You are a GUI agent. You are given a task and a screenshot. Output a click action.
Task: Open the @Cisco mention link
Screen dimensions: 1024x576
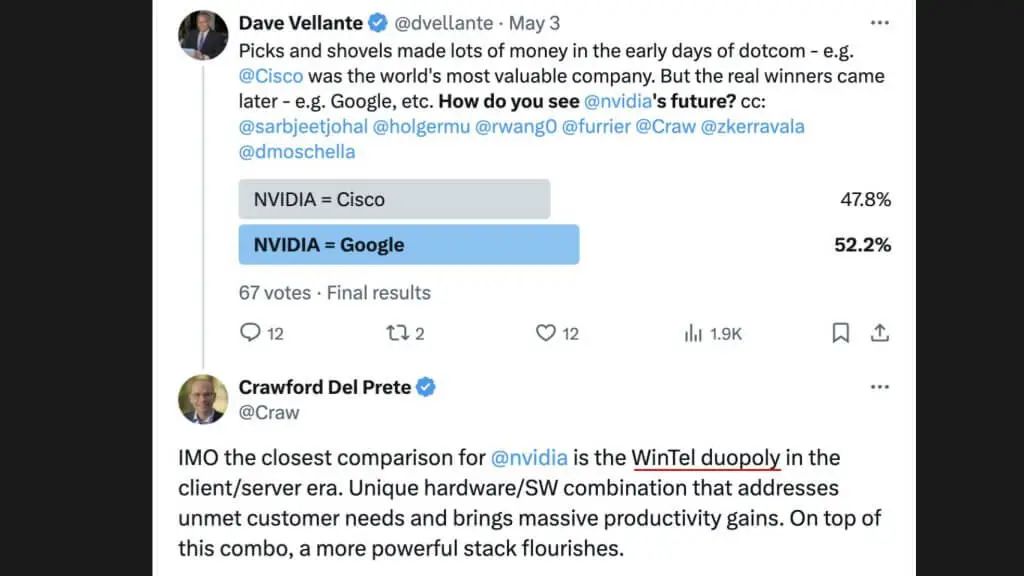tap(271, 76)
